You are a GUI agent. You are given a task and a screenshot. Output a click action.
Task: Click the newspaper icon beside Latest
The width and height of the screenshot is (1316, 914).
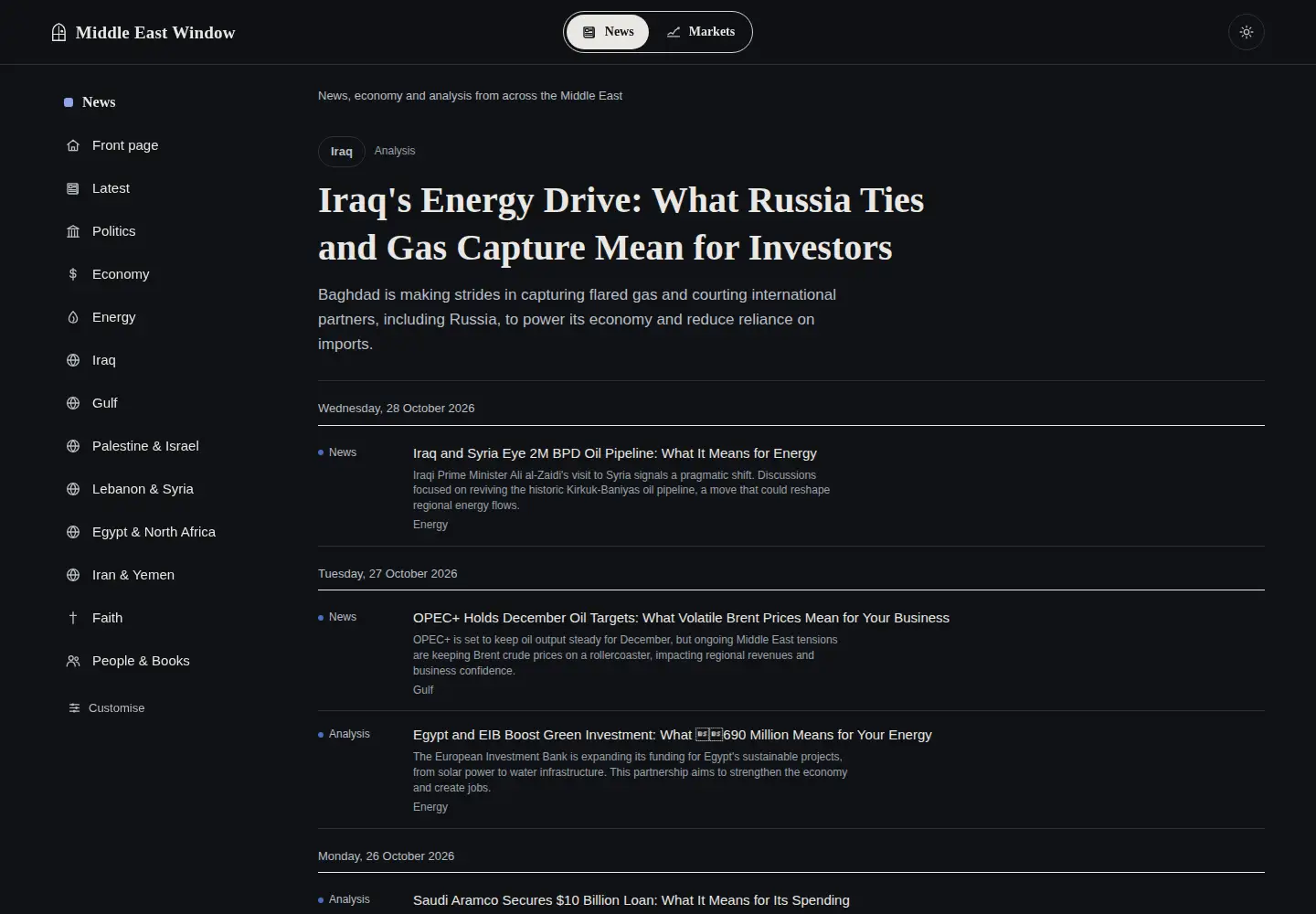click(x=73, y=188)
